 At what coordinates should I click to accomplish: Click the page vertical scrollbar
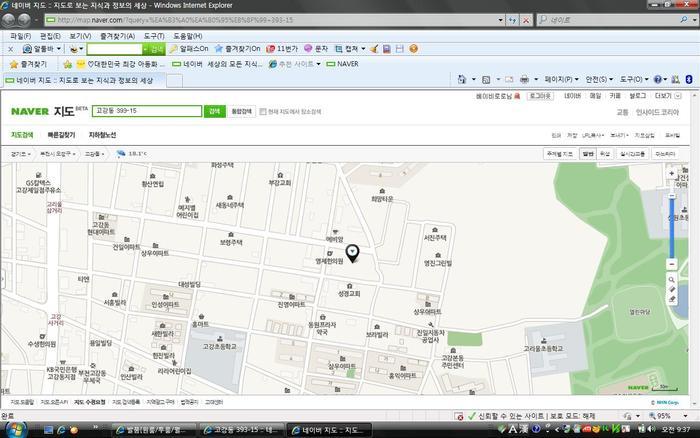695,250
